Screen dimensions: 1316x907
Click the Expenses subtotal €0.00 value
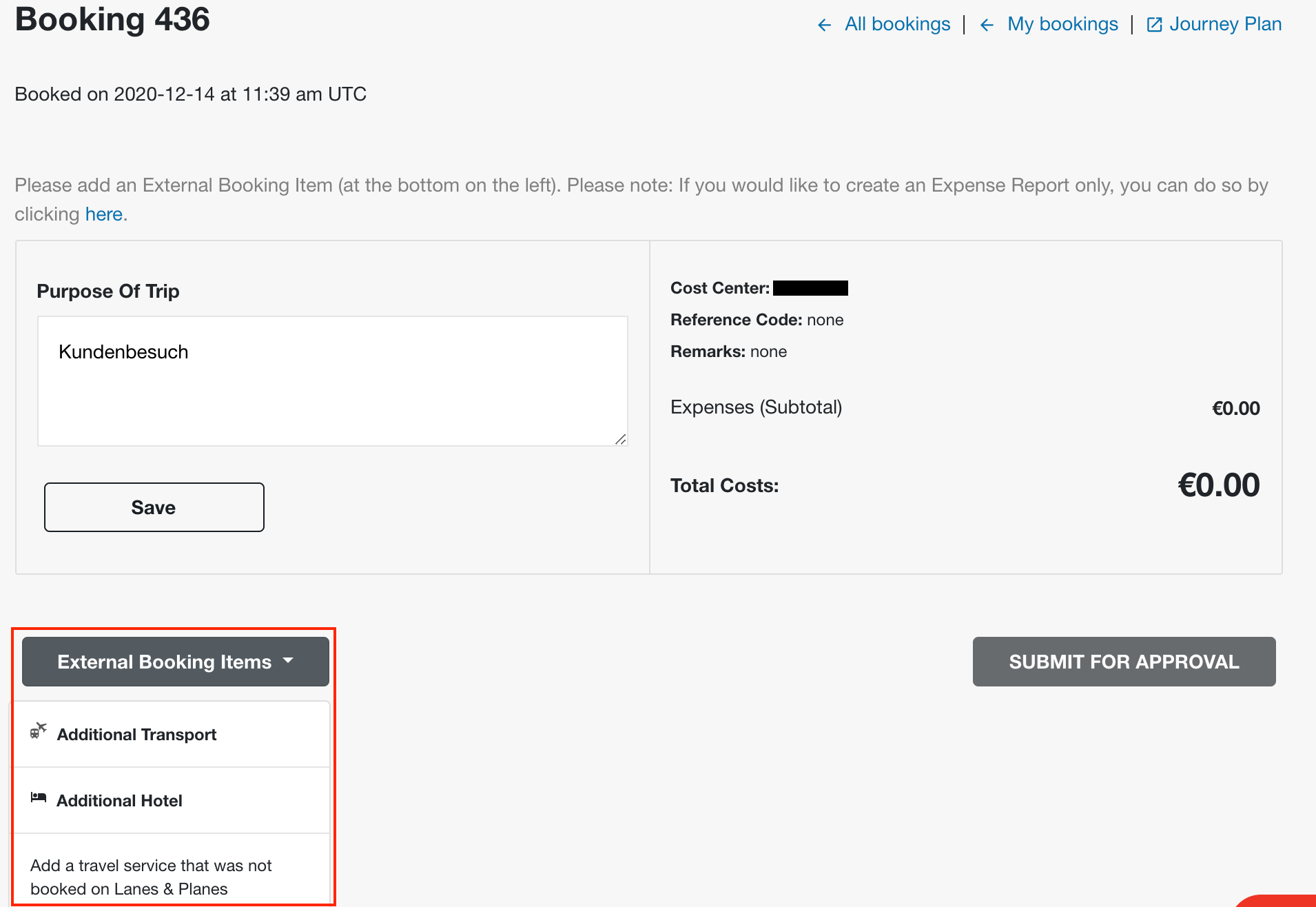(x=1235, y=408)
